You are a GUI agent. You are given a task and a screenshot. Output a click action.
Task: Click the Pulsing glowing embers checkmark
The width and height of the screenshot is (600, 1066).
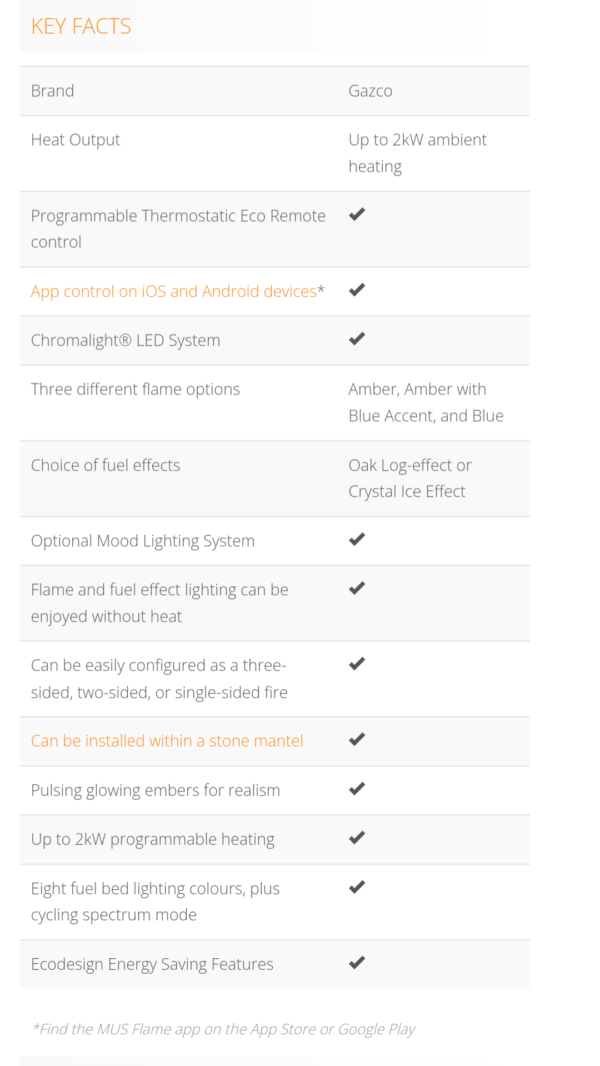coord(357,789)
